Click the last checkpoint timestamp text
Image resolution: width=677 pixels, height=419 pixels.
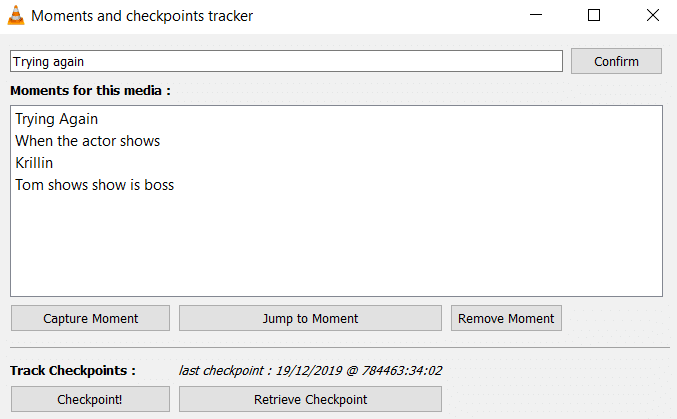click(x=310, y=370)
